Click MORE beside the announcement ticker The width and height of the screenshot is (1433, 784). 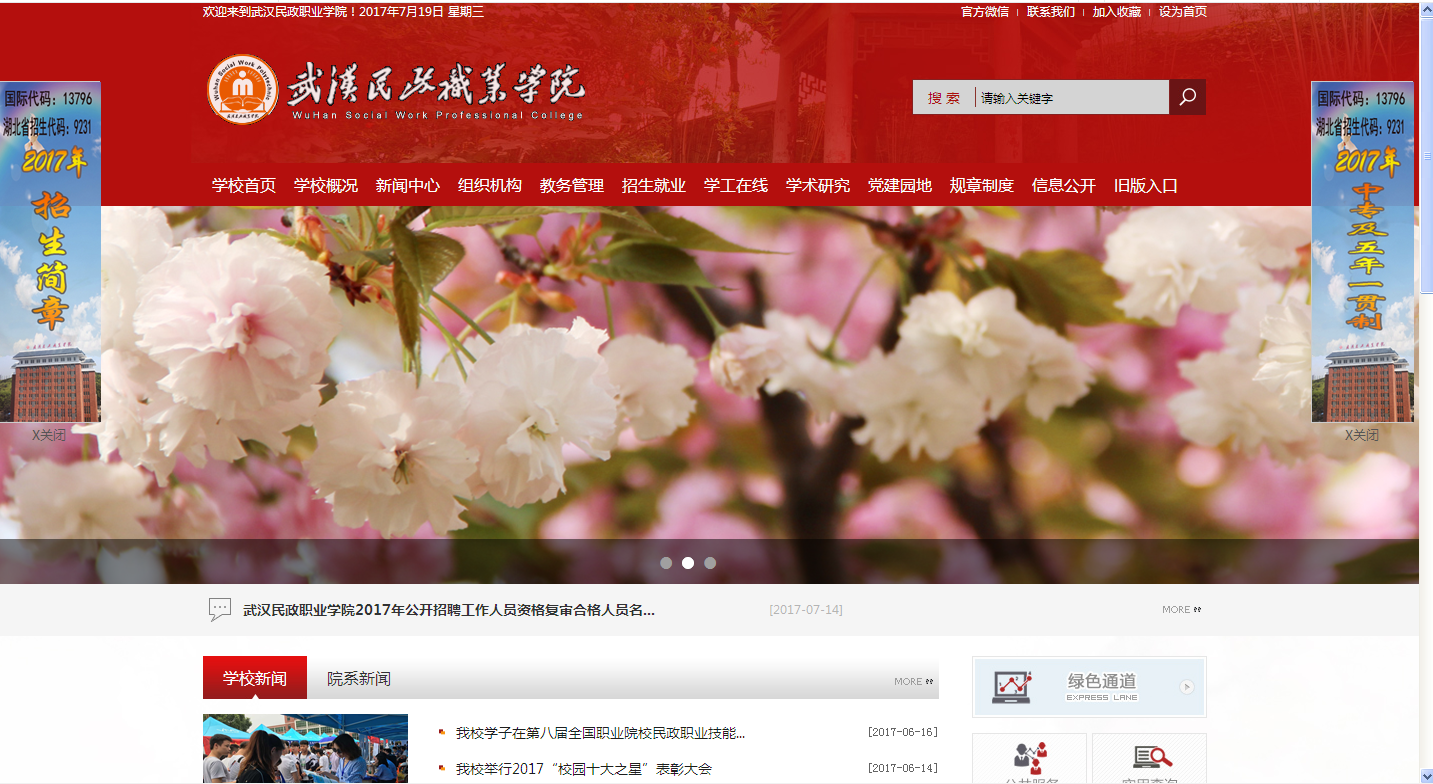[1181, 610]
